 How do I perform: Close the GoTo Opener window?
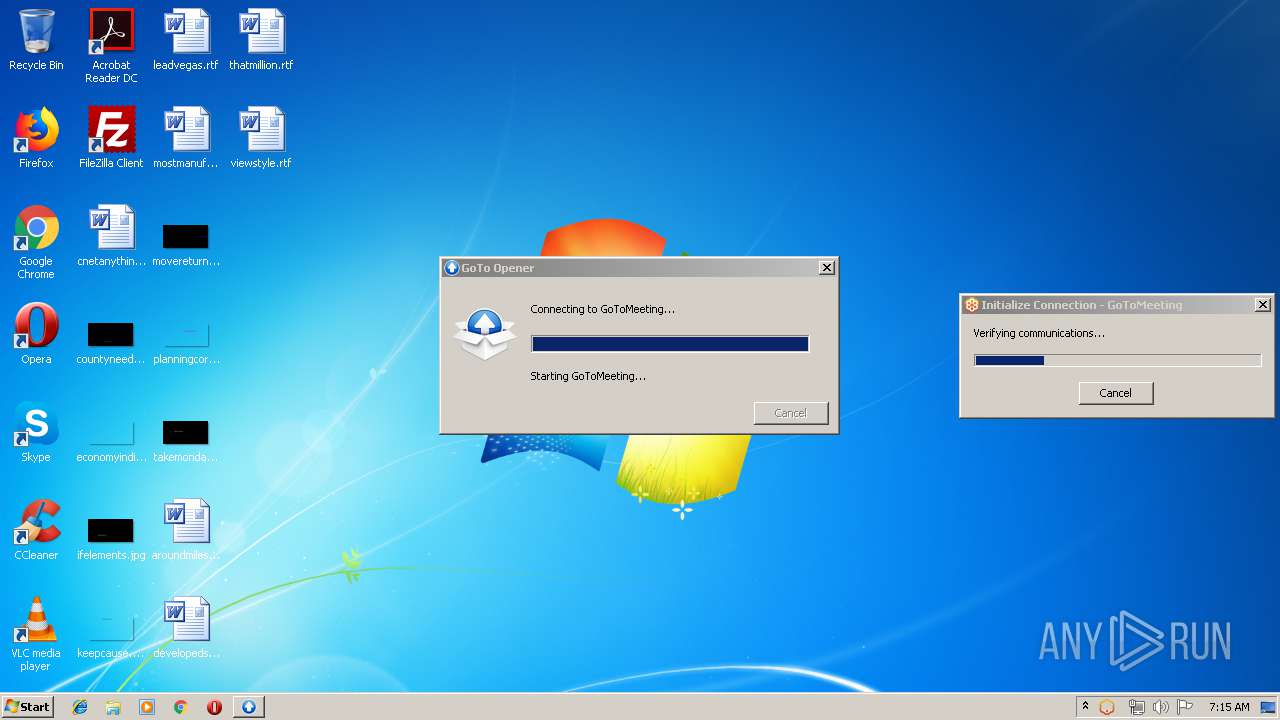[827, 267]
